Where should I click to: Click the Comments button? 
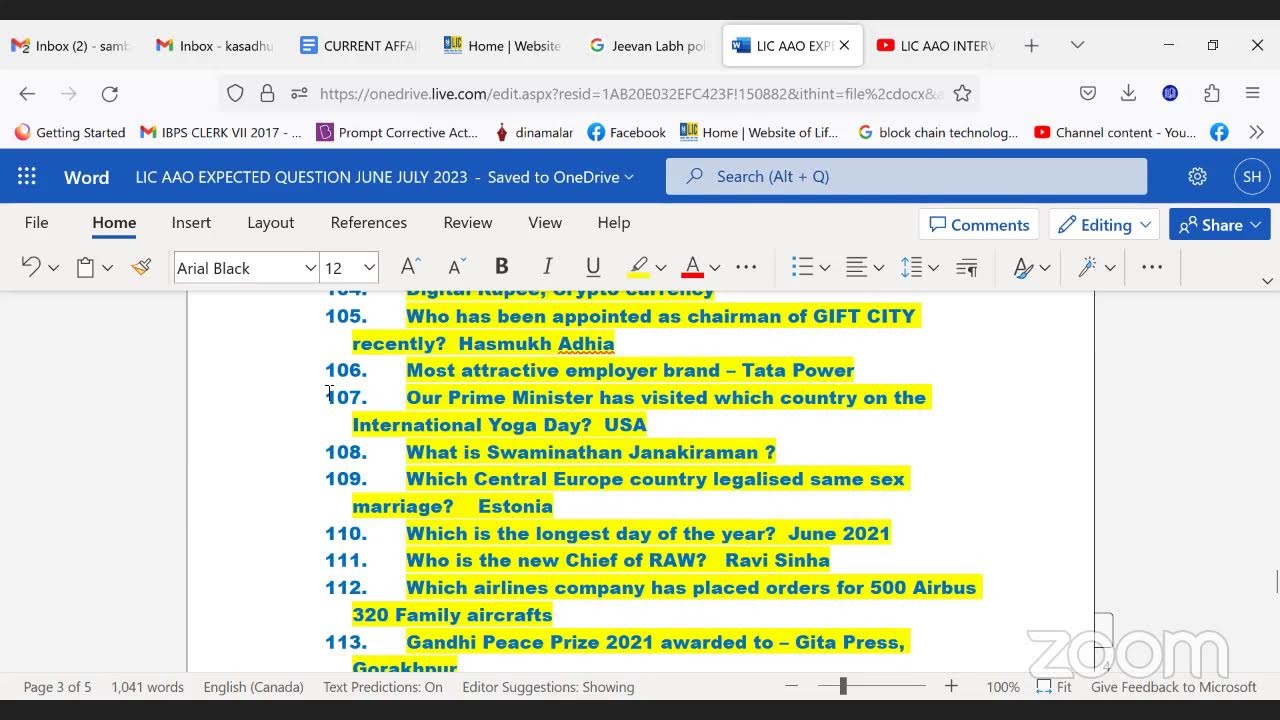[x=979, y=224]
